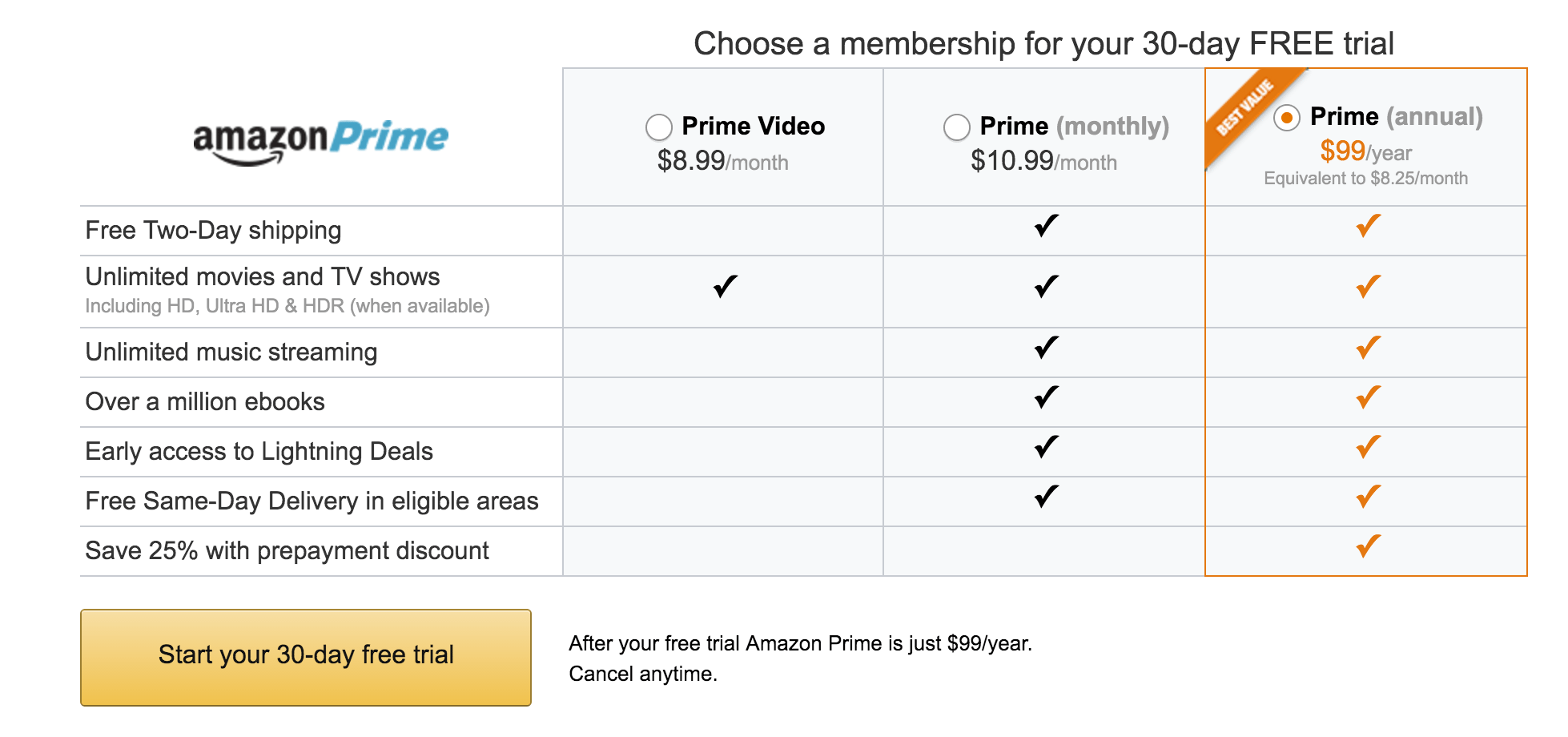Click Prime Video's movies and TV checkmark
1568x737 pixels.
(726, 286)
